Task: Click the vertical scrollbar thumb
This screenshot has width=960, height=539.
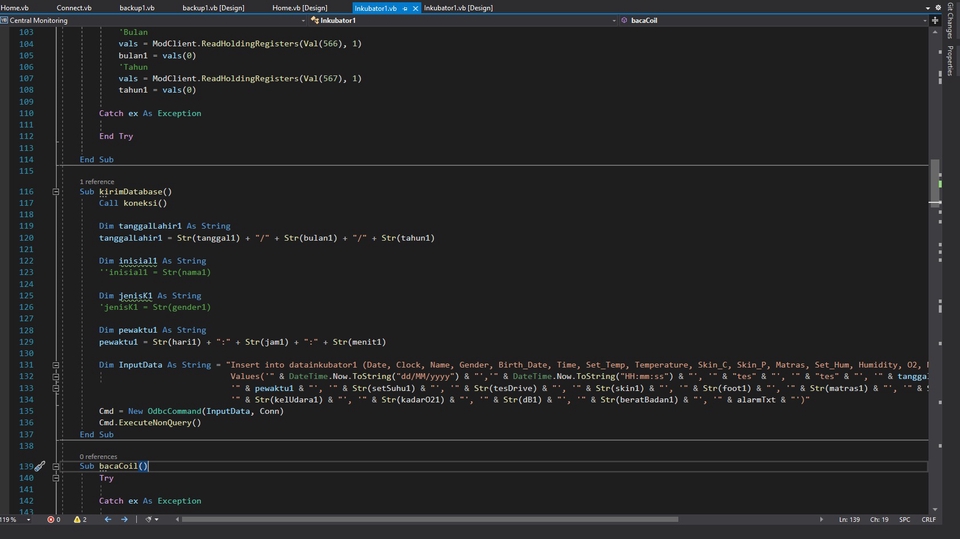Action: [935, 184]
